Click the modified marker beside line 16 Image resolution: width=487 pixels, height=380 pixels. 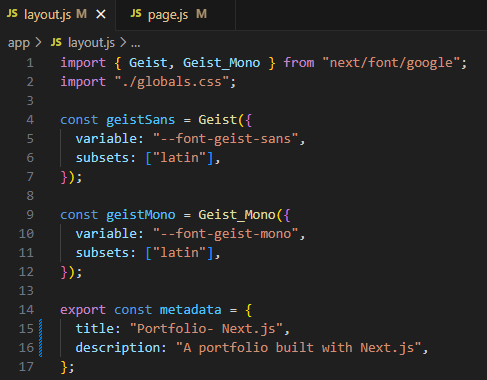[41, 348]
